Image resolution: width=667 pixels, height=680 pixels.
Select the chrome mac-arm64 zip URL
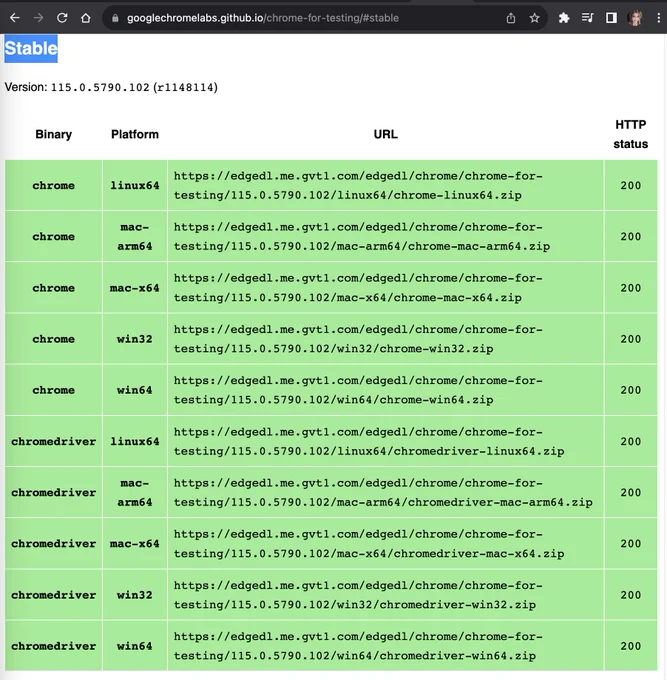pos(362,237)
